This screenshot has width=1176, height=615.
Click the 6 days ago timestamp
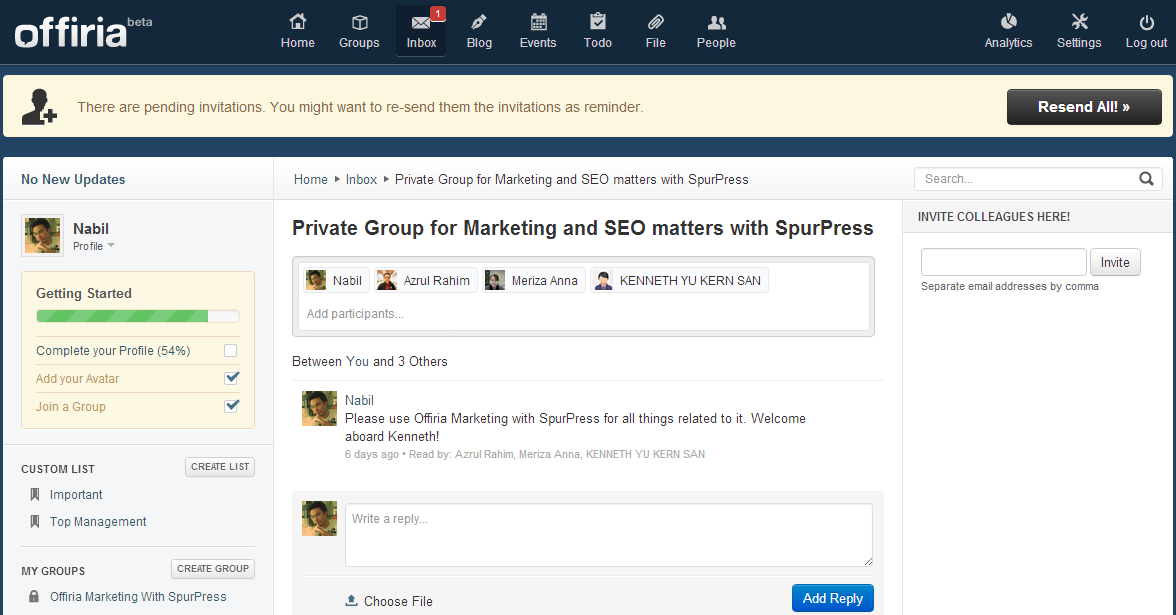371,454
